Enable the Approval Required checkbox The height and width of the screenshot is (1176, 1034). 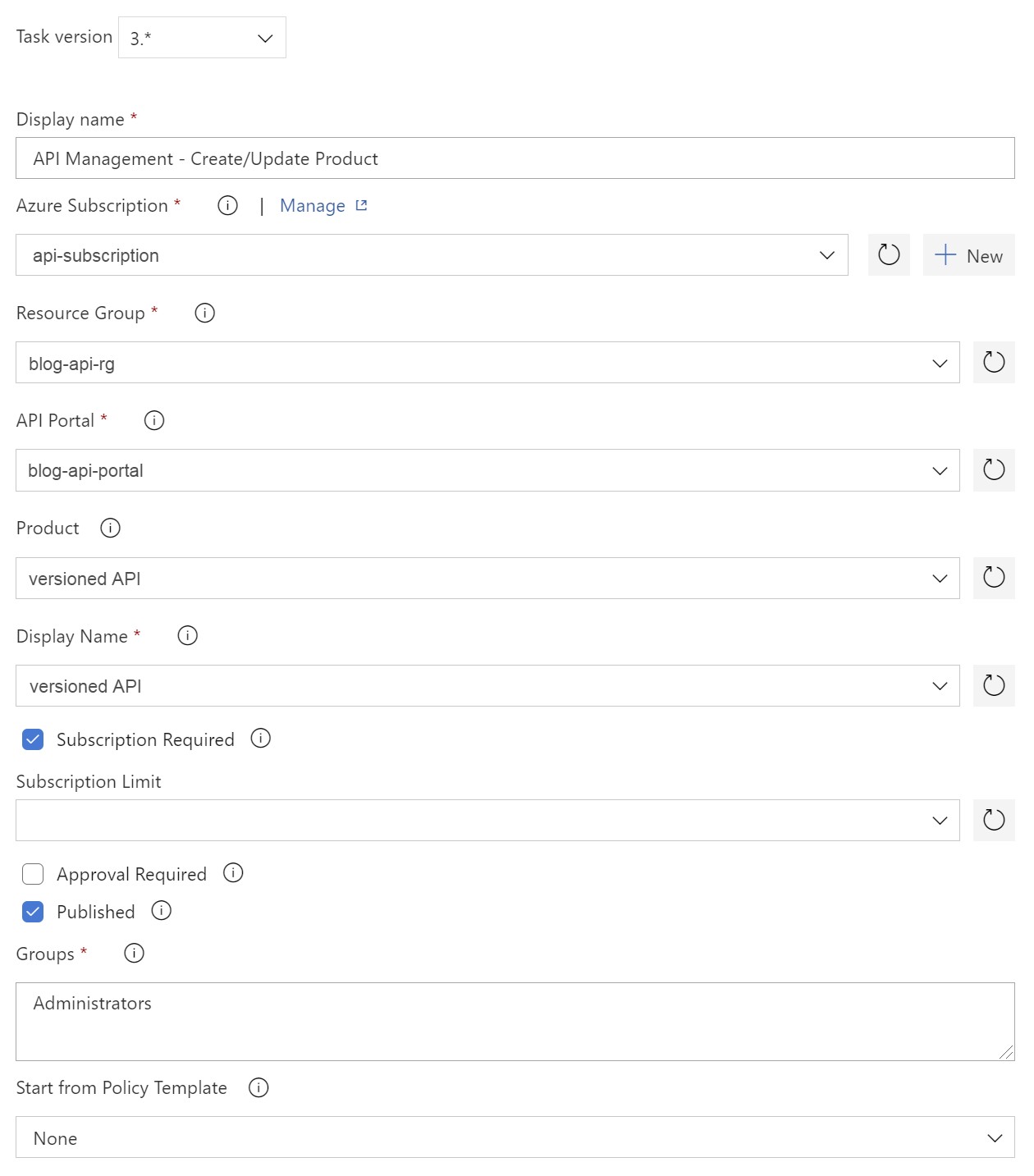pyautogui.click(x=33, y=874)
